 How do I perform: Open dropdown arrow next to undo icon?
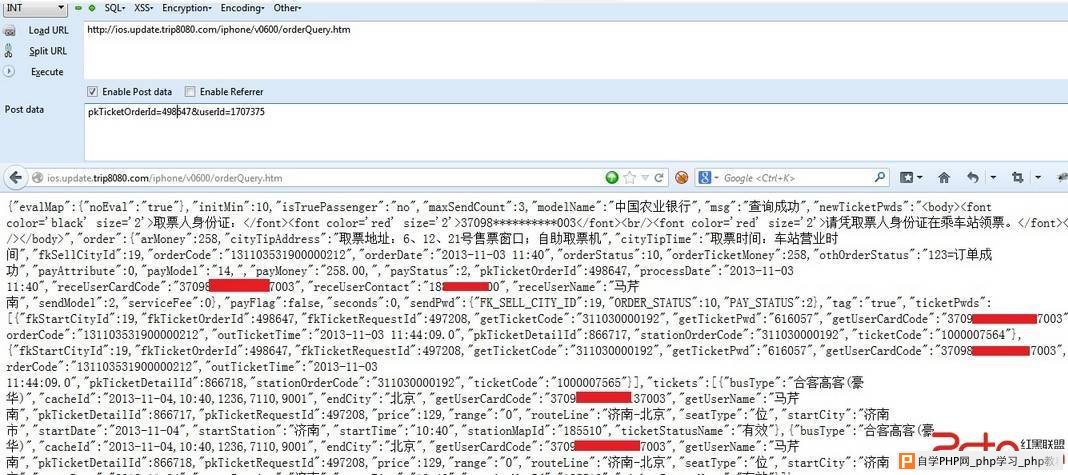point(993,177)
